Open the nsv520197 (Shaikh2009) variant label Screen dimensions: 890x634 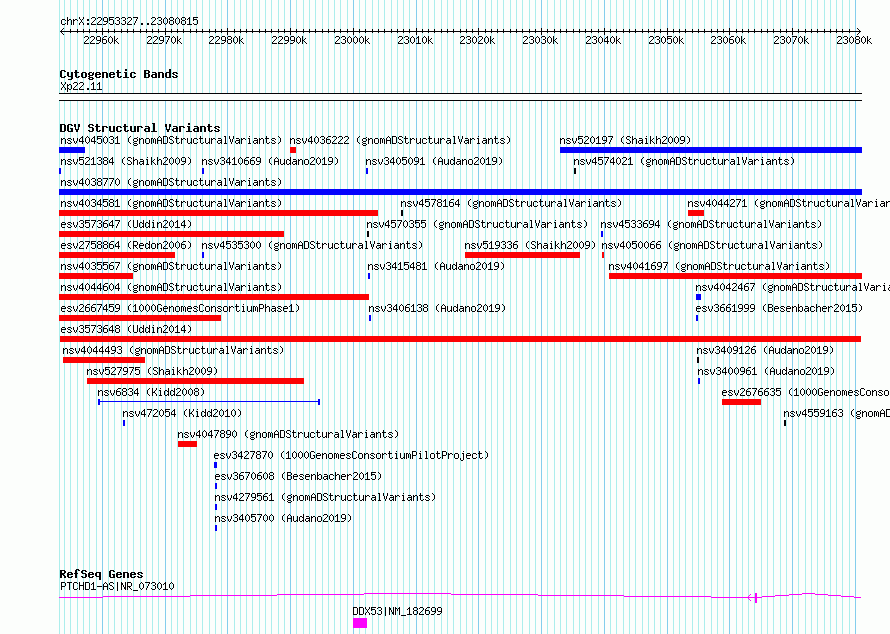tap(625, 140)
